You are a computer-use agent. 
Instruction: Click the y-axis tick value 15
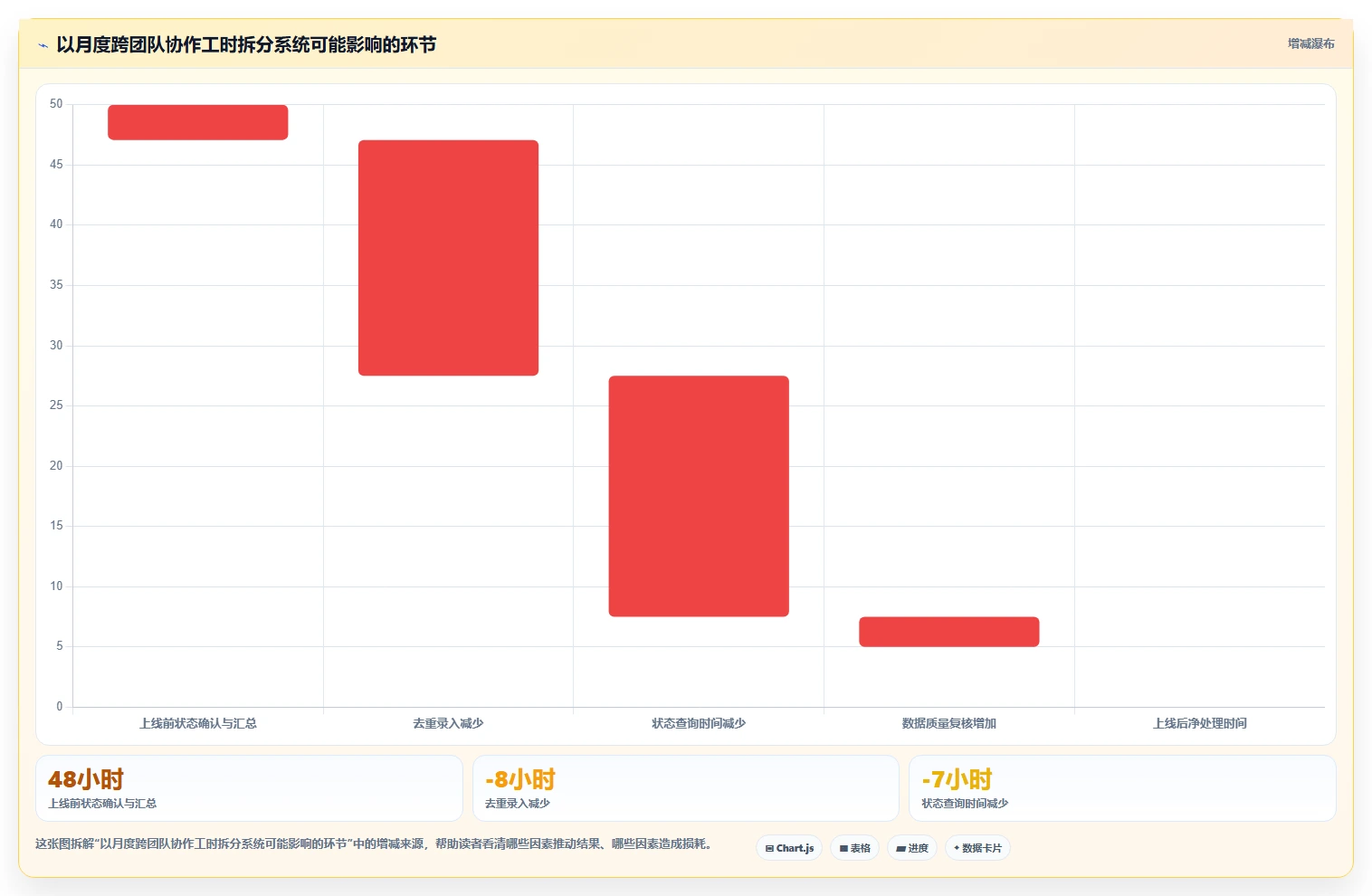56,526
